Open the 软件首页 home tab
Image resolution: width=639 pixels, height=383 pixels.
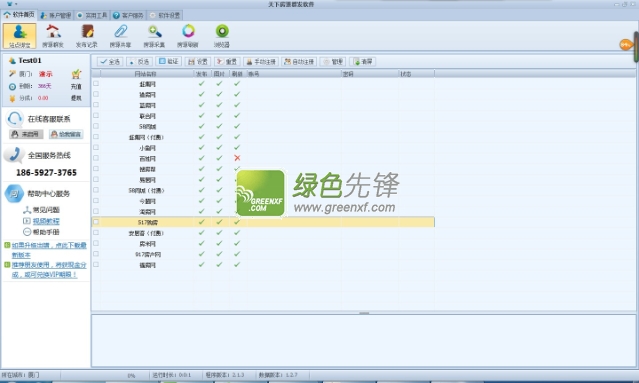tap(19, 15)
